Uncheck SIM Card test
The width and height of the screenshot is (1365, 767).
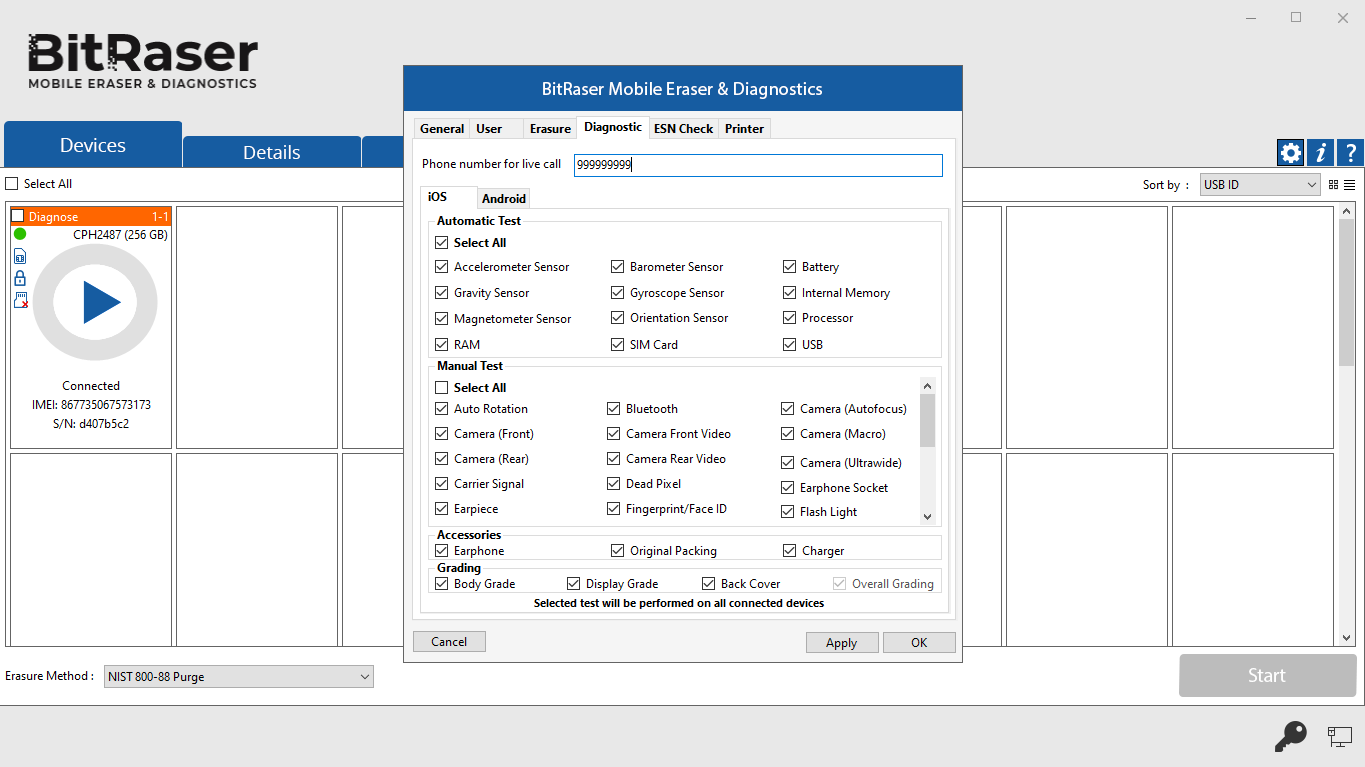[x=618, y=345]
